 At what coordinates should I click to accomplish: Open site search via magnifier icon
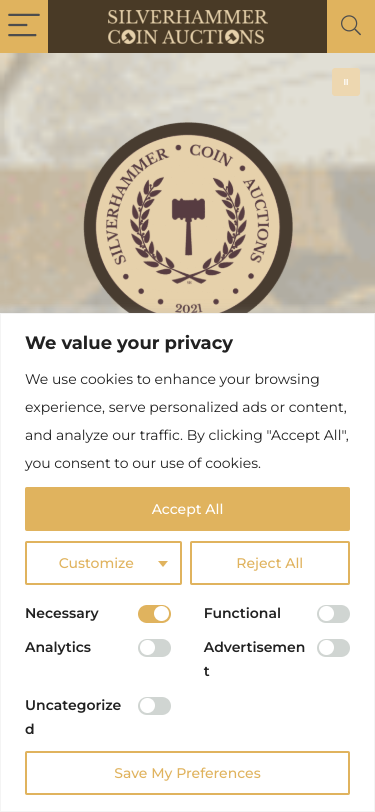[351, 26]
